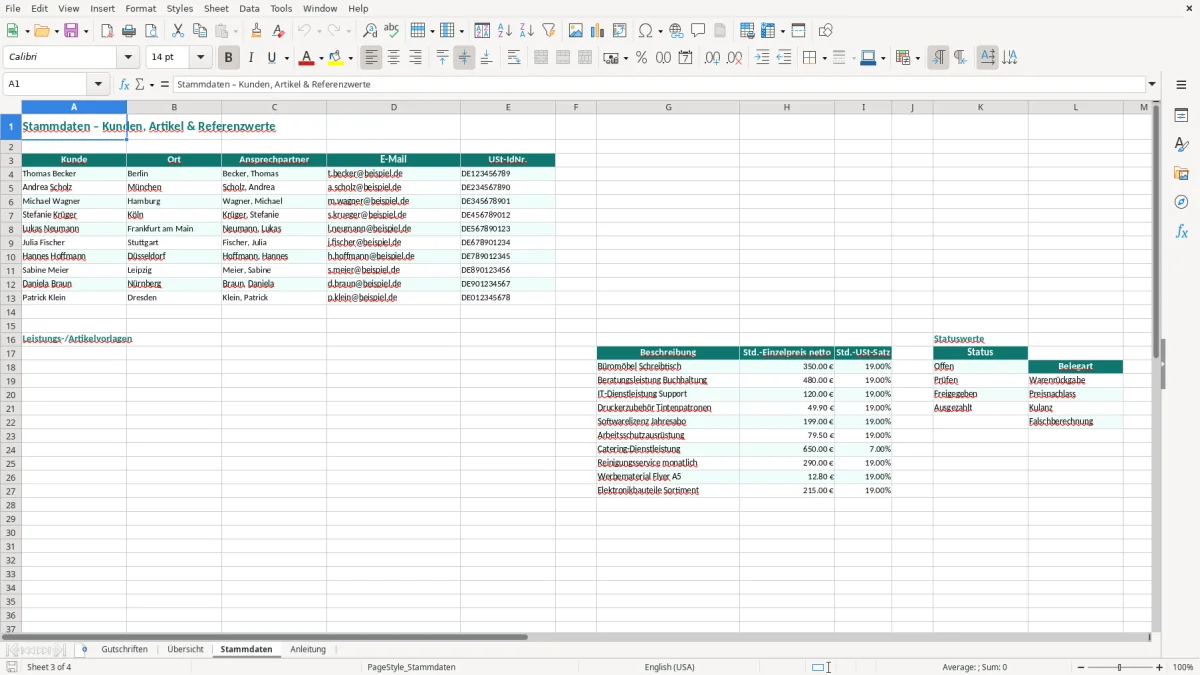
Task: Click the Select All corner button
Action: pos(10,107)
